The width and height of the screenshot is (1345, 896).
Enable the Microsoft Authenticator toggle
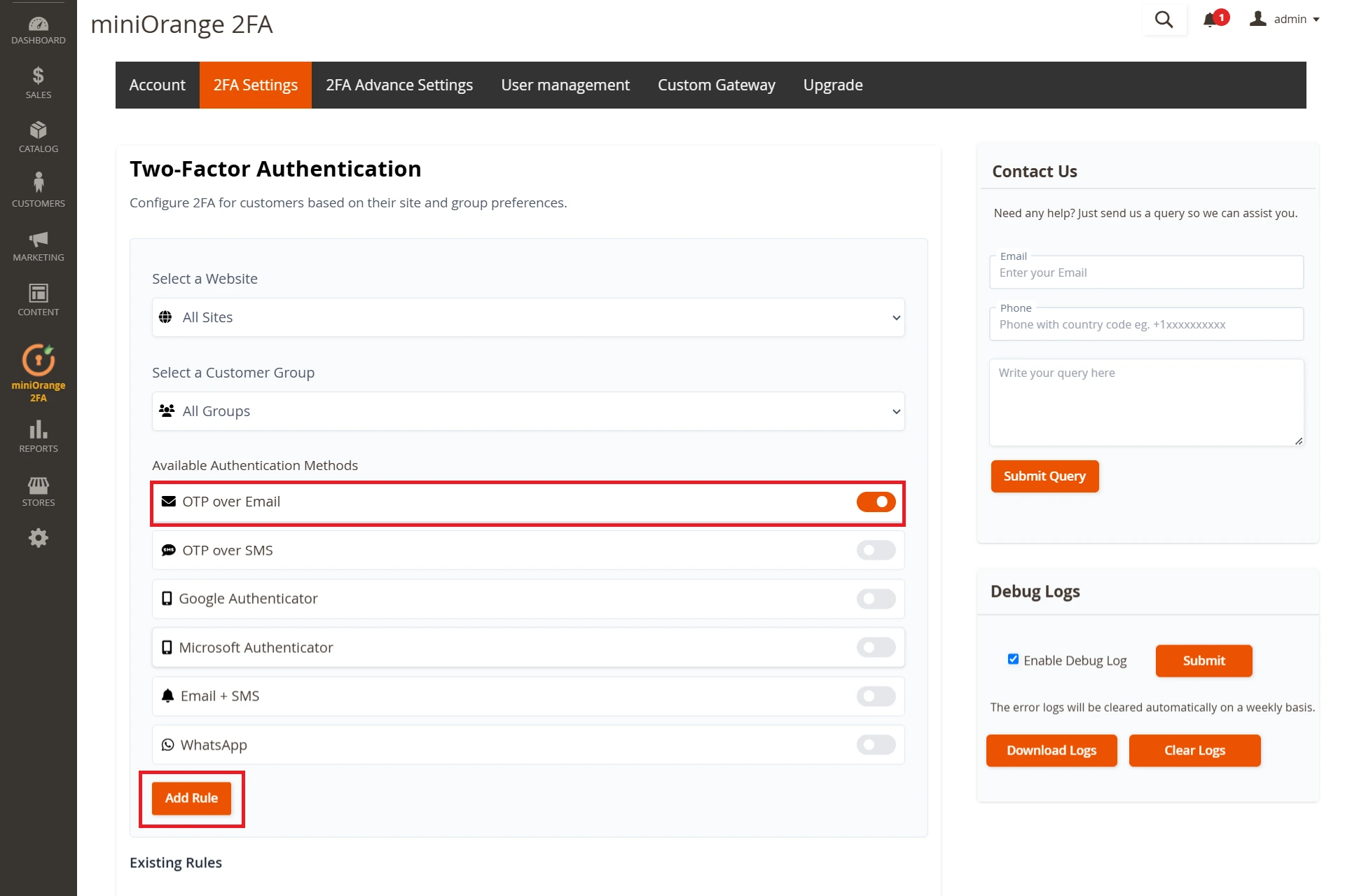(876, 647)
